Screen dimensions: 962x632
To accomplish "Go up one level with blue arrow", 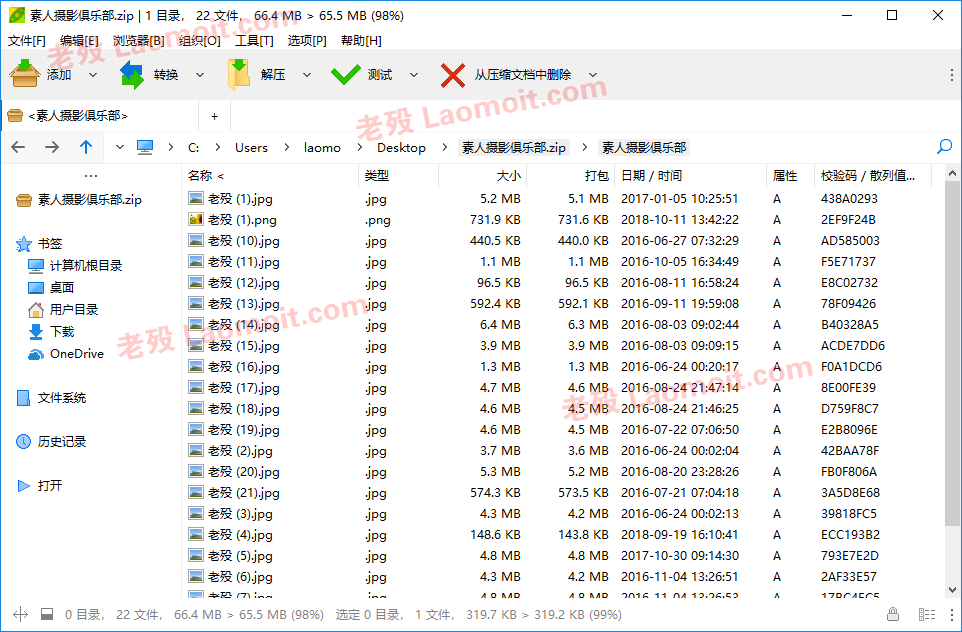I will pyautogui.click(x=86, y=147).
